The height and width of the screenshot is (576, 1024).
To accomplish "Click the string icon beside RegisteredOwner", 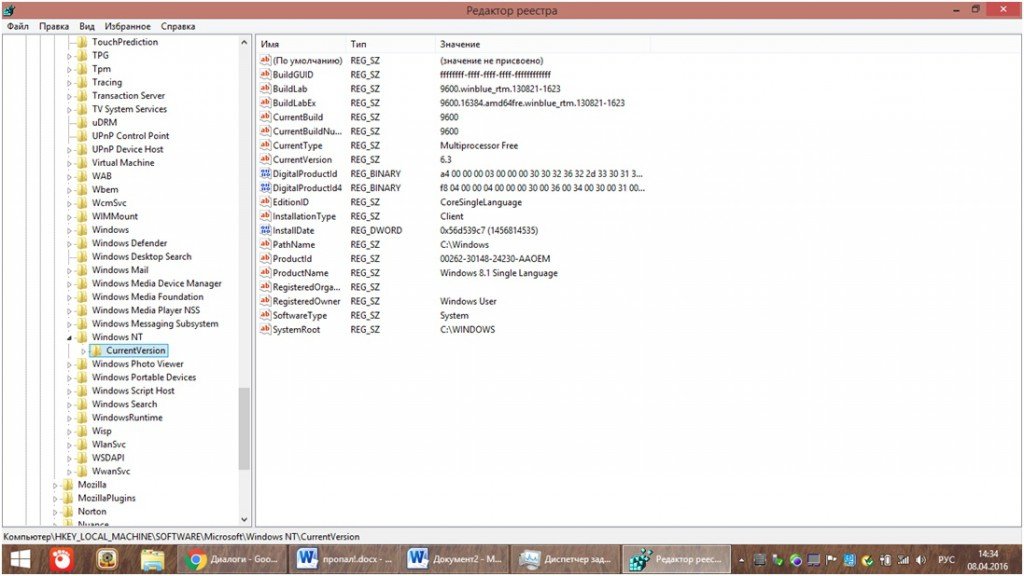I will click(x=265, y=301).
